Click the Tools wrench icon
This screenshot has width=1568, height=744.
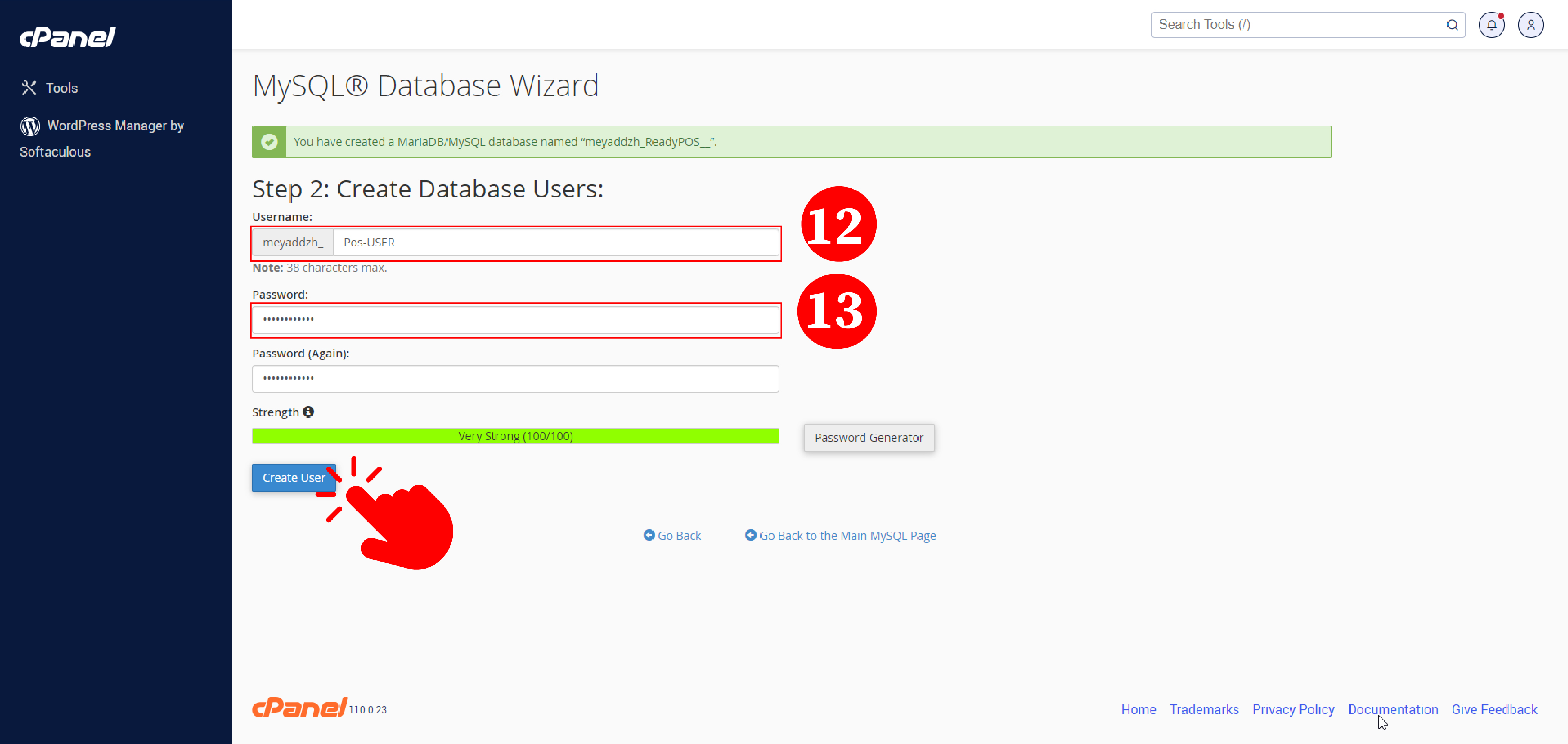[29, 88]
